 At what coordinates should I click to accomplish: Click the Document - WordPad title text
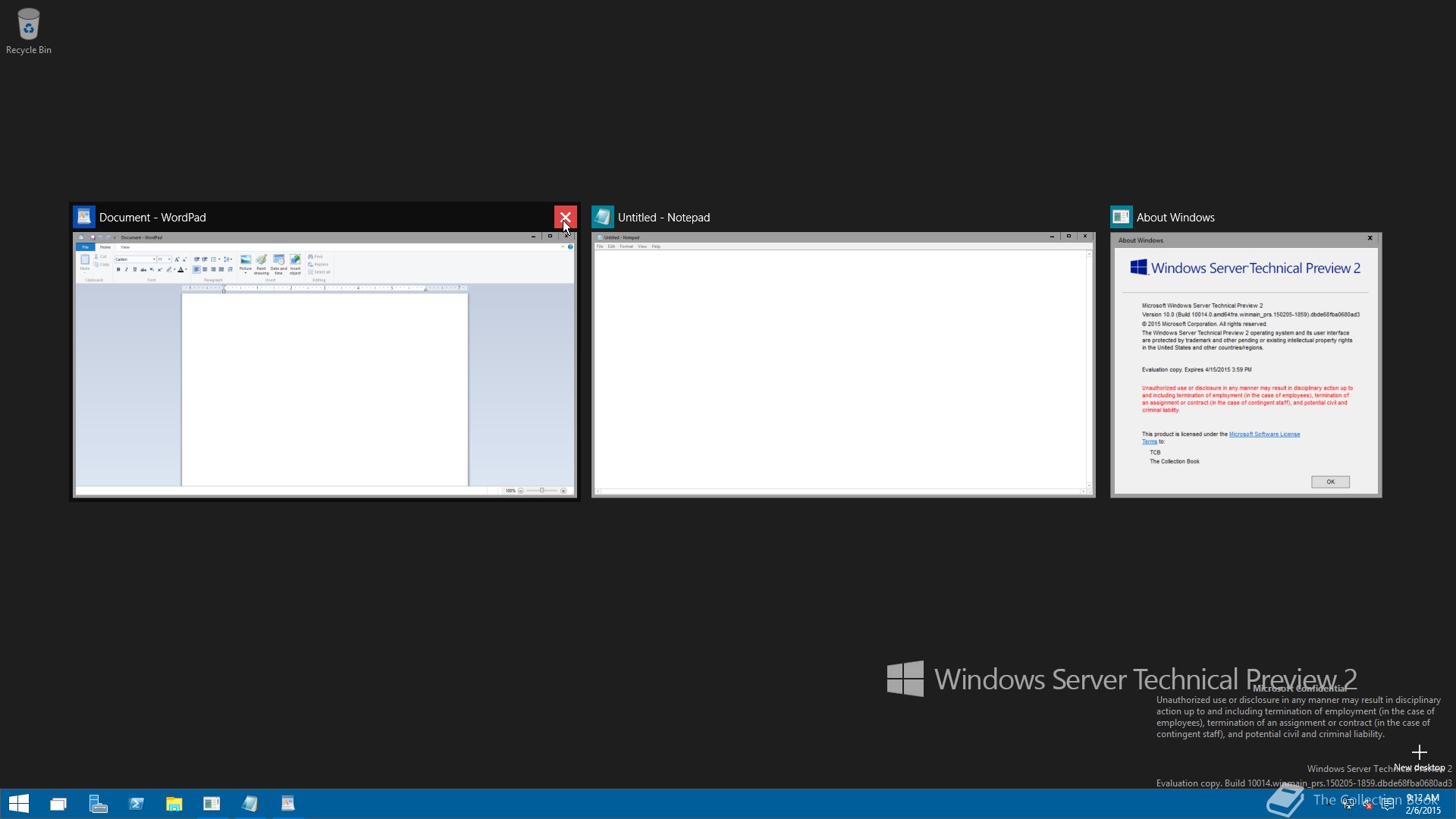point(152,218)
